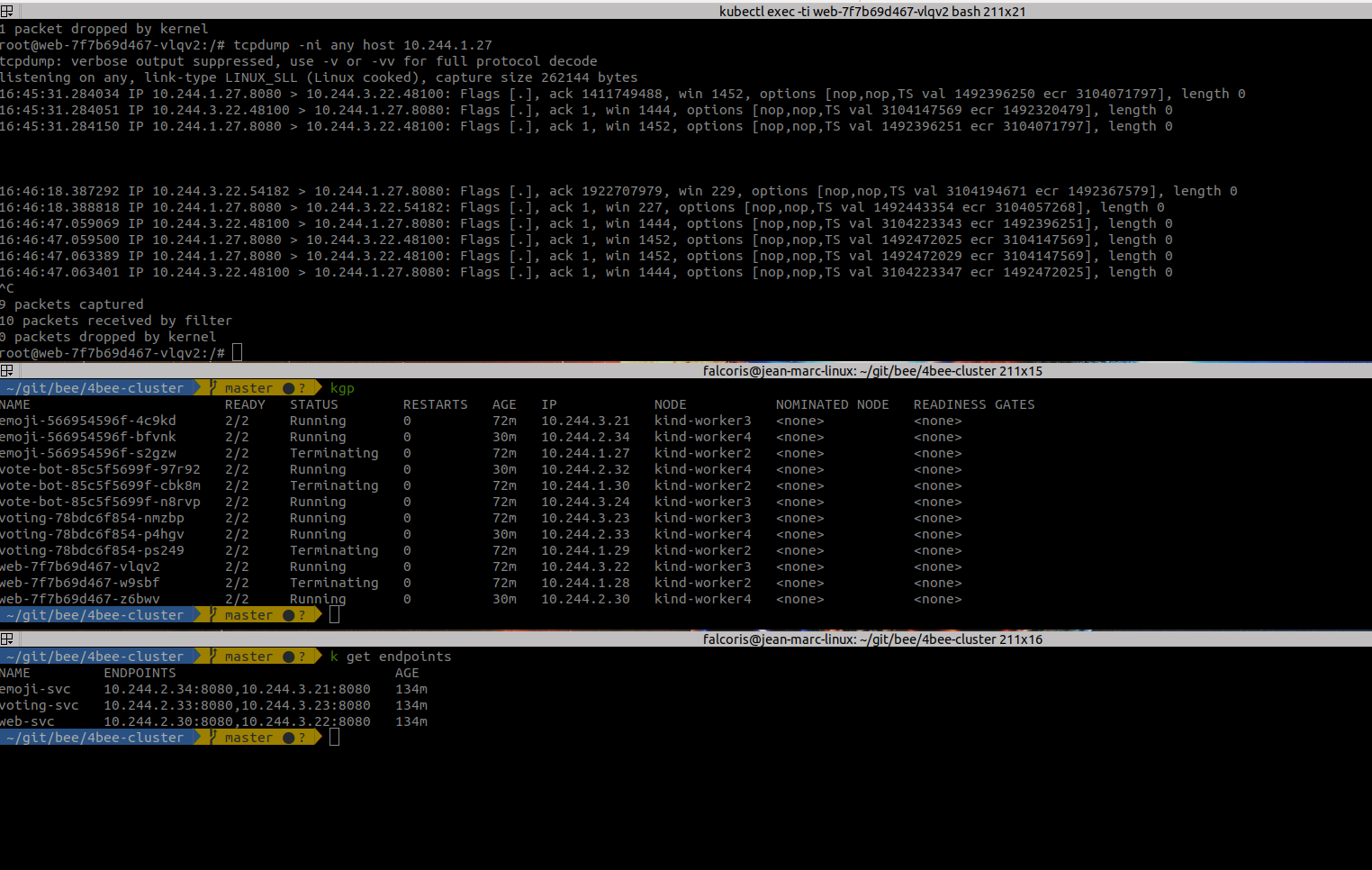Select the voting-svc endpoint name
Image resolution: width=1372 pixels, height=870 pixels.
click(40, 705)
